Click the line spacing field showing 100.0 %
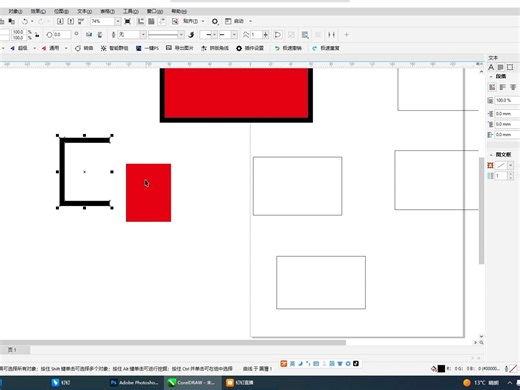Screen dimensions: 520x390 coord(507,100)
